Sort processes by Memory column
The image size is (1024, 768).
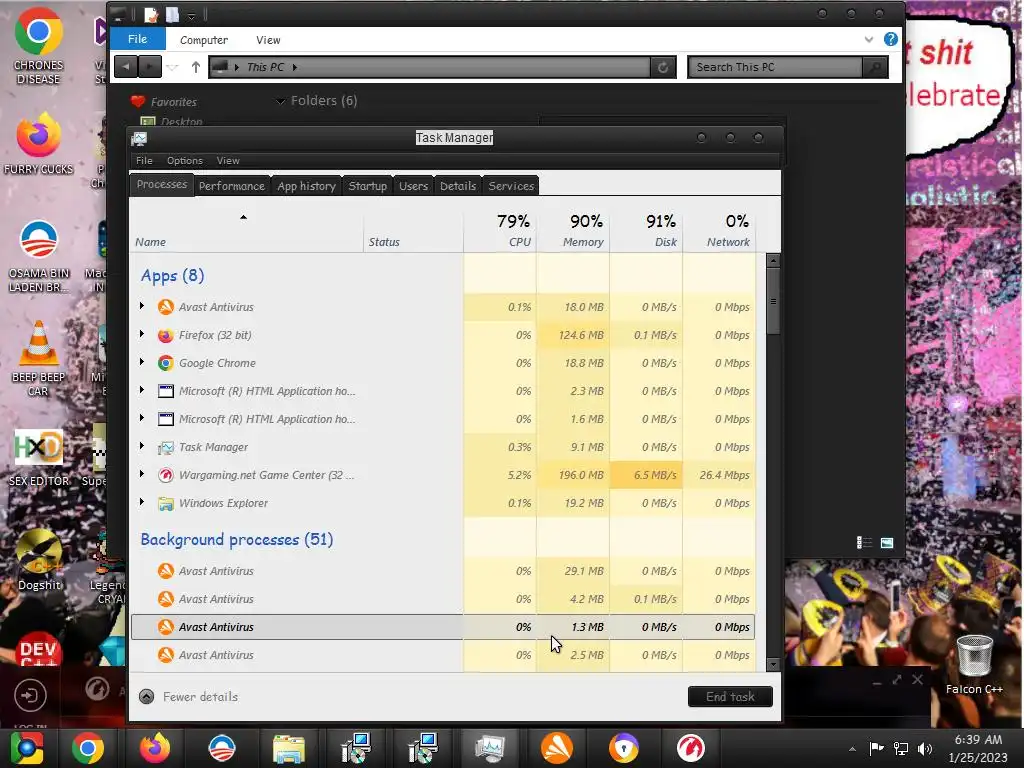point(573,231)
